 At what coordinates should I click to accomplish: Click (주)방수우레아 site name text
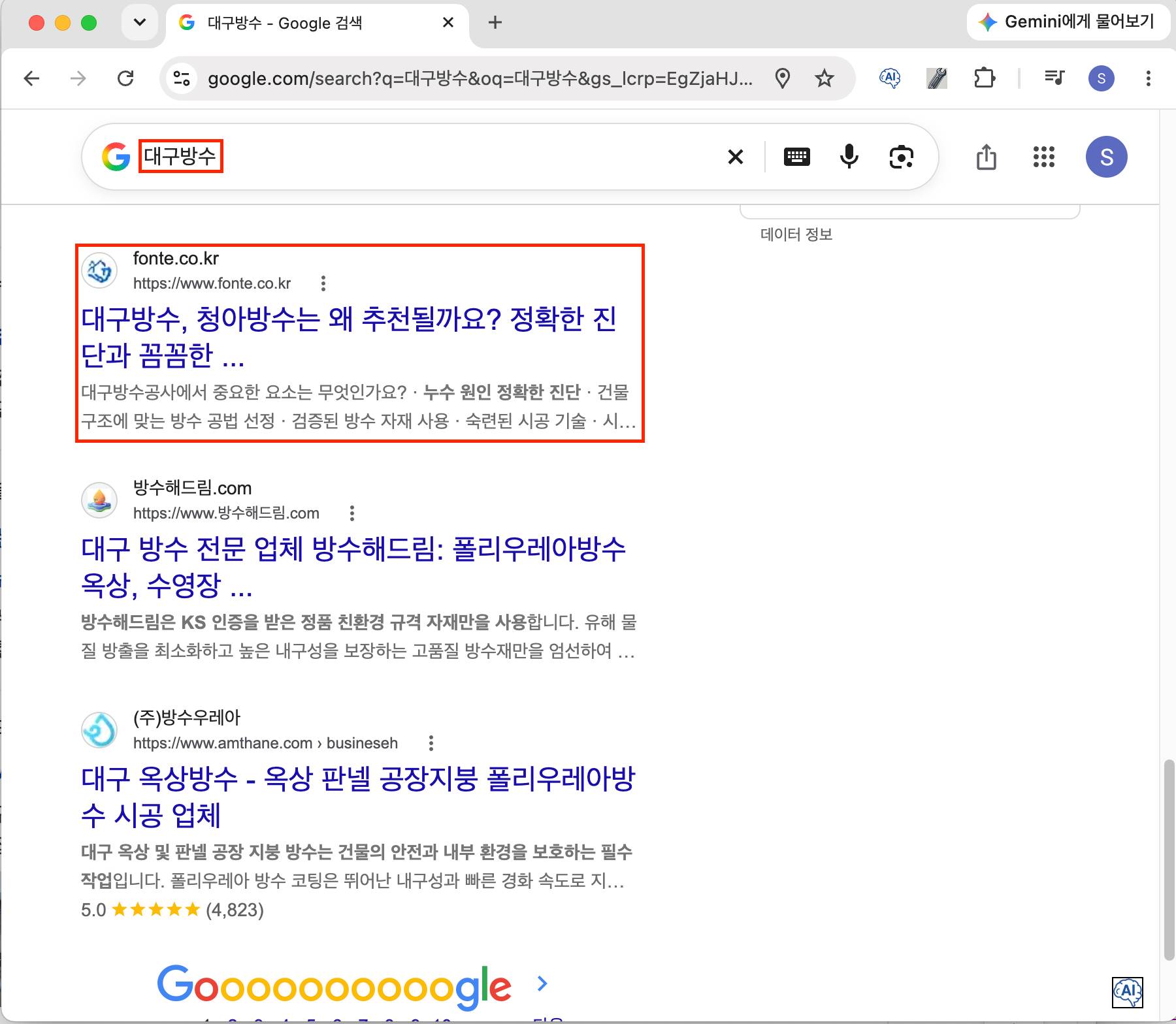[187, 718]
